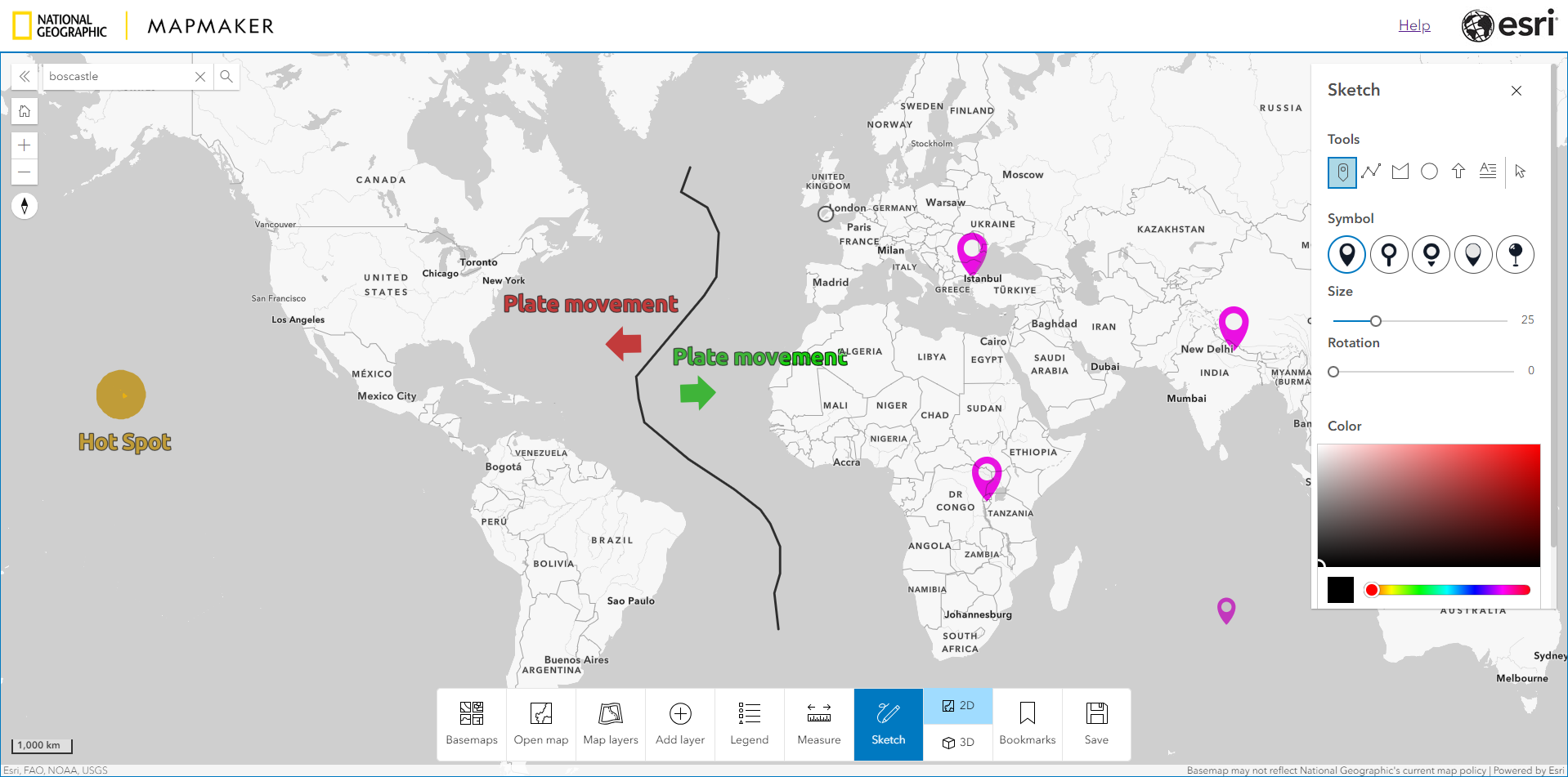Enable 2D map view
The image size is (1568, 777).
click(957, 705)
